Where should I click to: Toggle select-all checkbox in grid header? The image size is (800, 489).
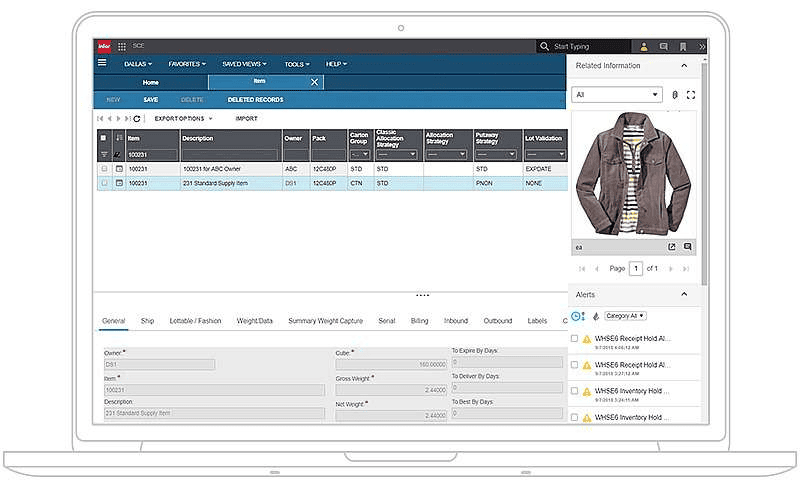click(104, 138)
